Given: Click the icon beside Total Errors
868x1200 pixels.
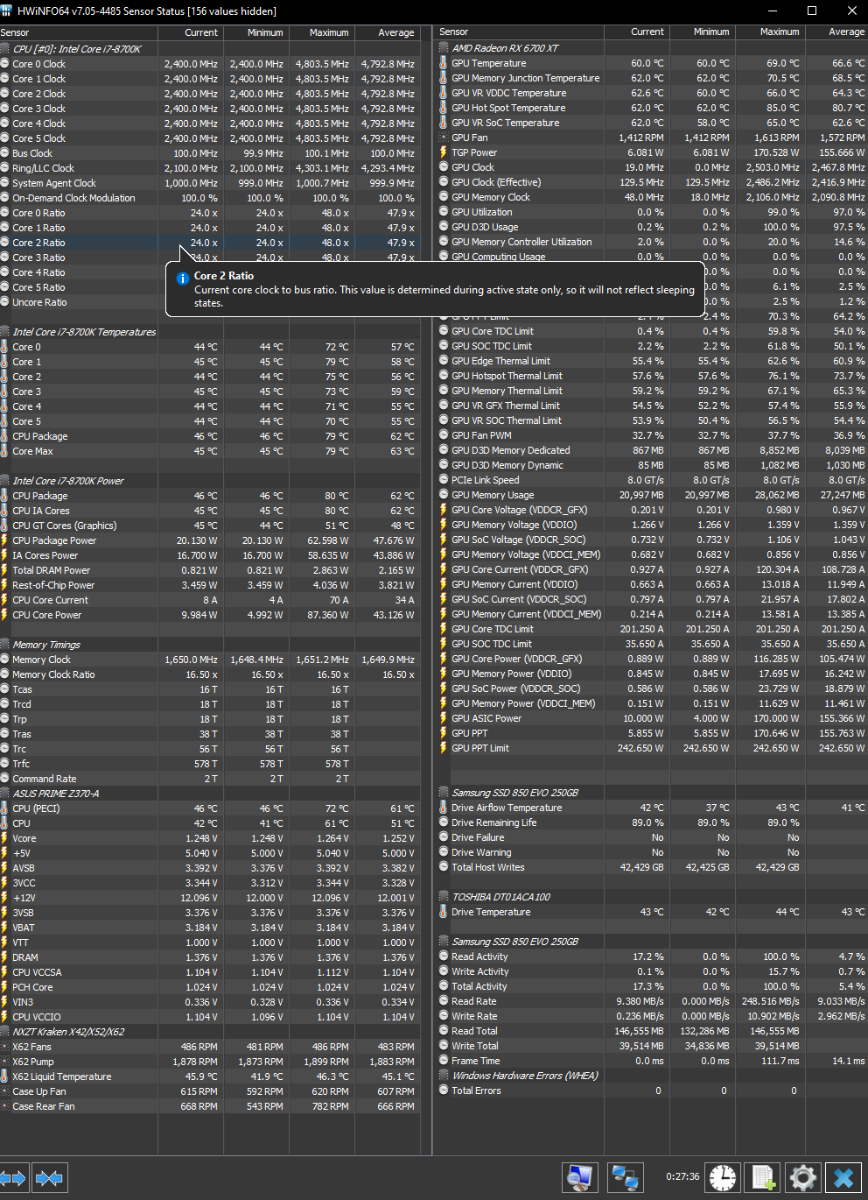Looking at the screenshot, I should pyautogui.click(x=443, y=1090).
